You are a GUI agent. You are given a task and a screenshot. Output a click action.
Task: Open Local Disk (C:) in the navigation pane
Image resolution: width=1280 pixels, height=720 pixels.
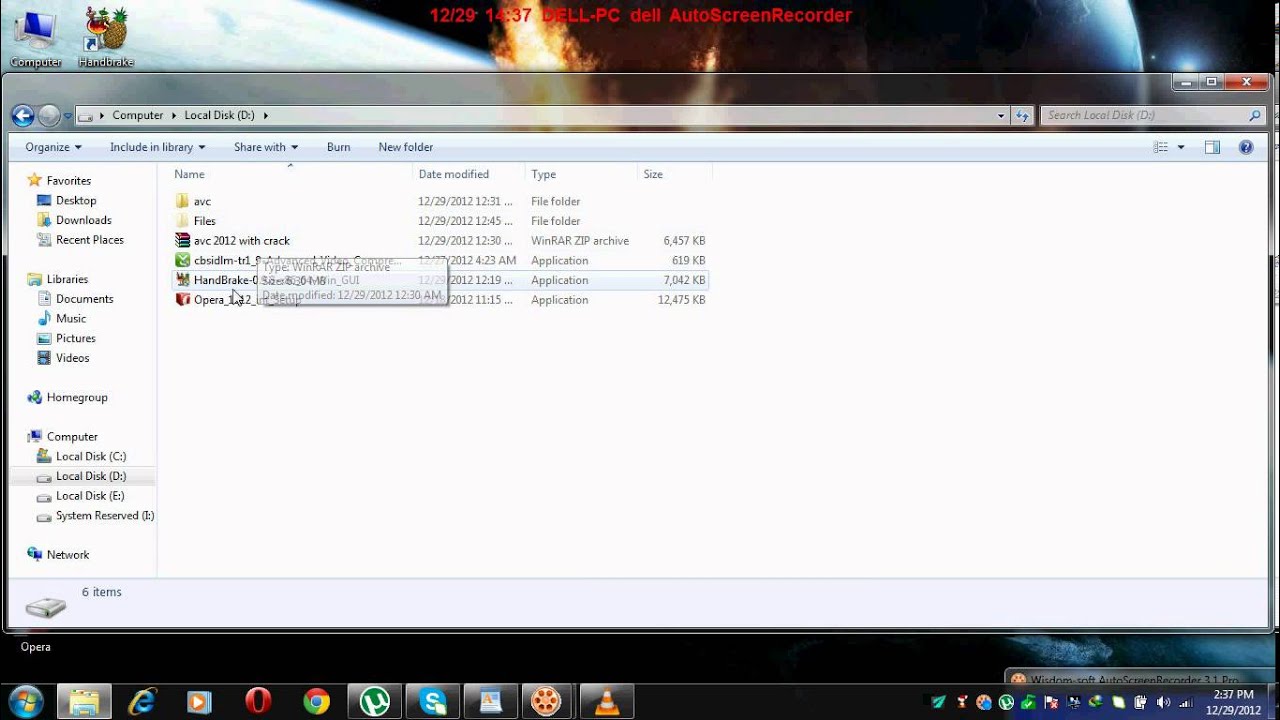[90, 456]
